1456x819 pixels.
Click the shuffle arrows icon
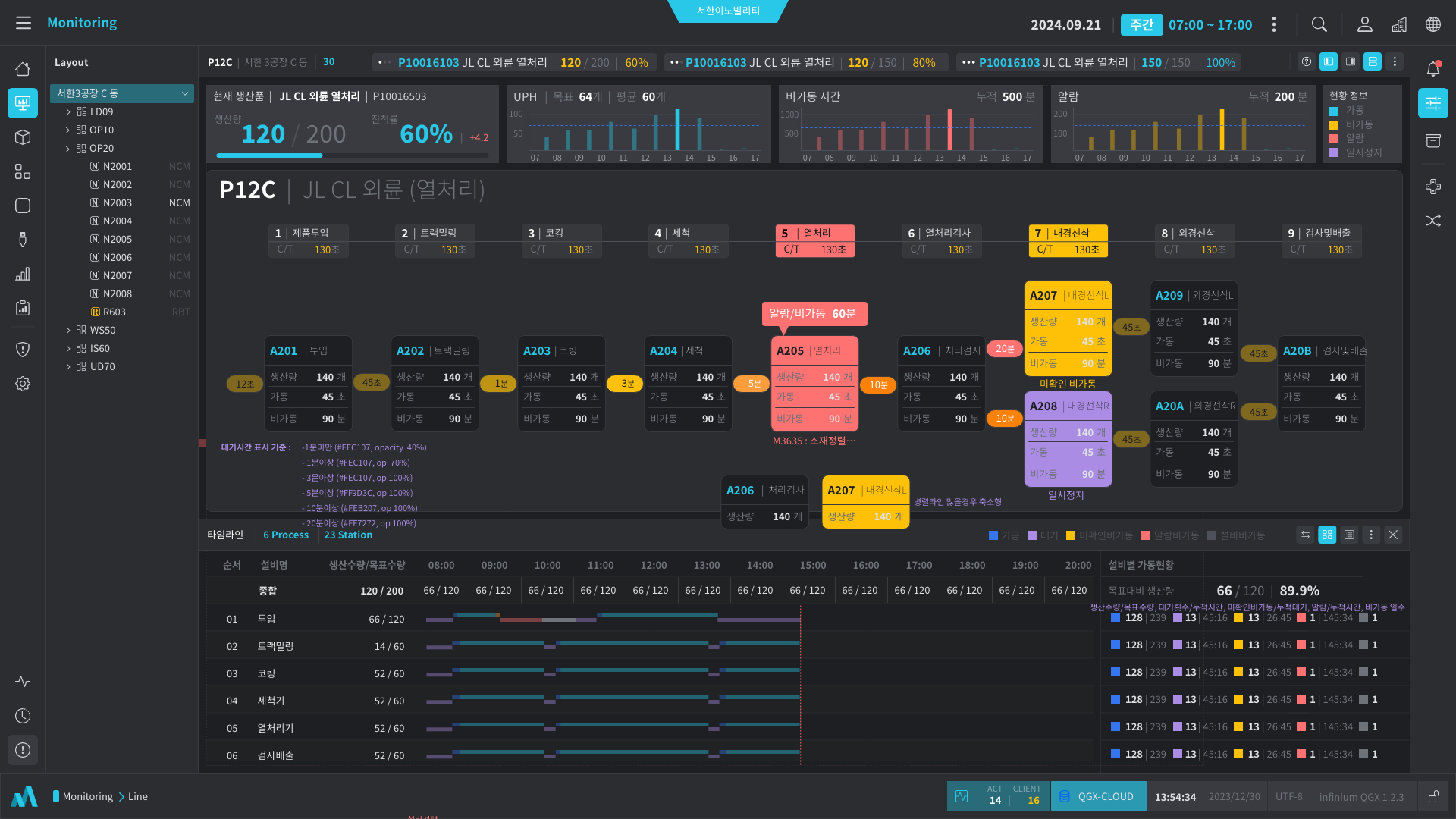(1433, 221)
